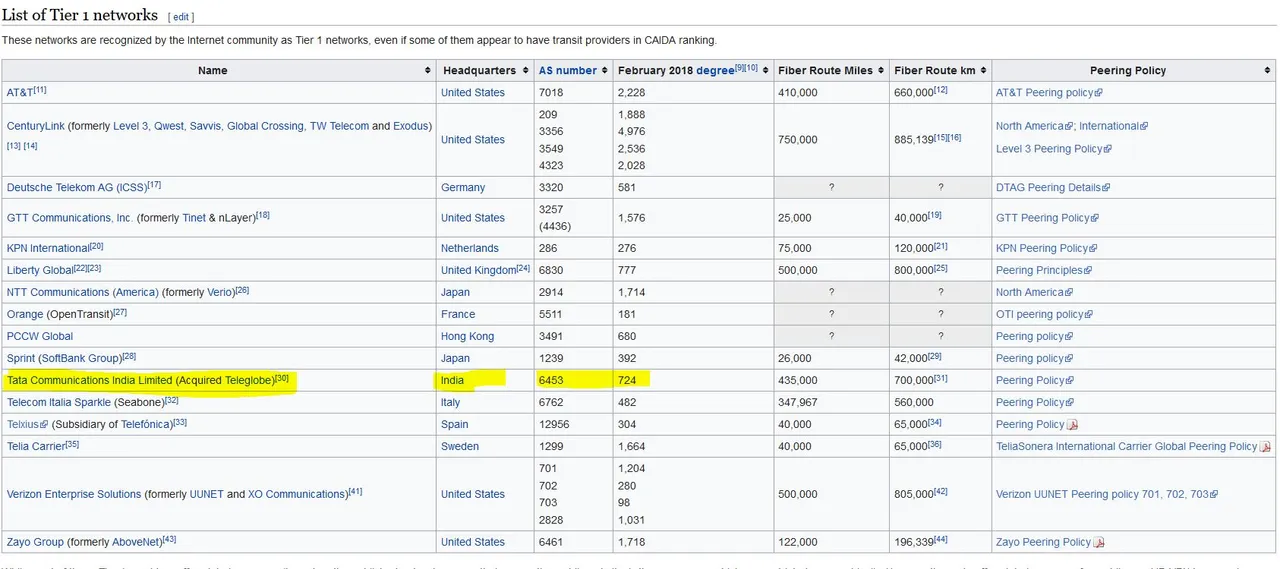Click external link icon after AT&T Peering policy
The height and width of the screenshot is (569, 1280).
(1098, 93)
